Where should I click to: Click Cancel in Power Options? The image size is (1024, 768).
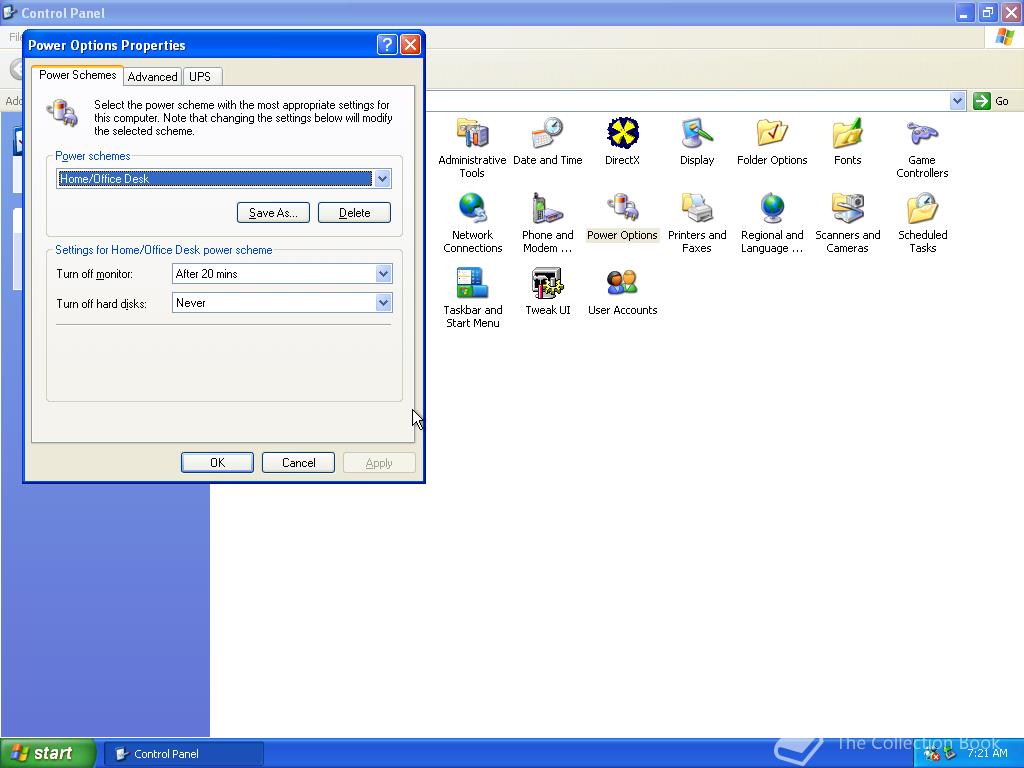(x=298, y=462)
